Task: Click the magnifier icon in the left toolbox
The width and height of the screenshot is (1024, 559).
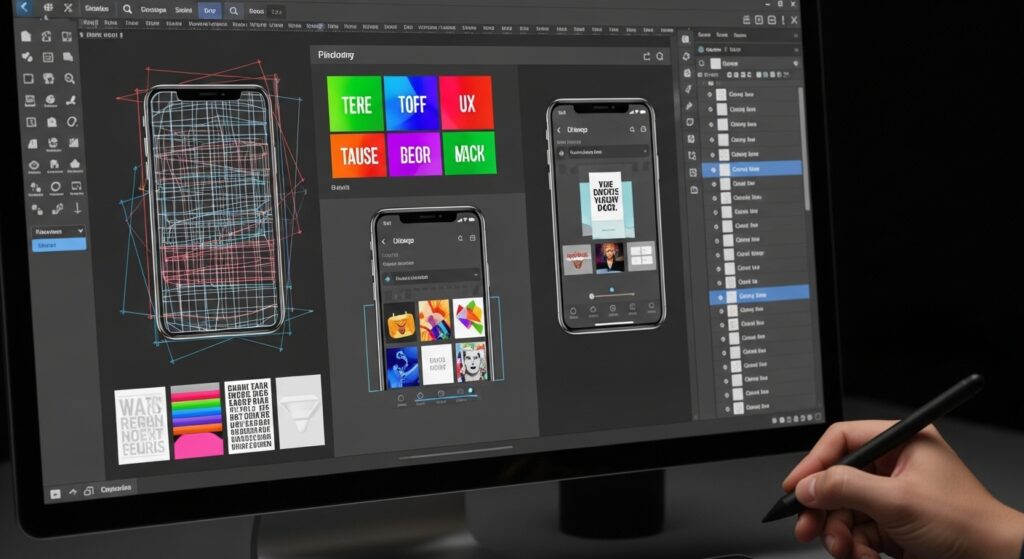Action: click(x=69, y=79)
